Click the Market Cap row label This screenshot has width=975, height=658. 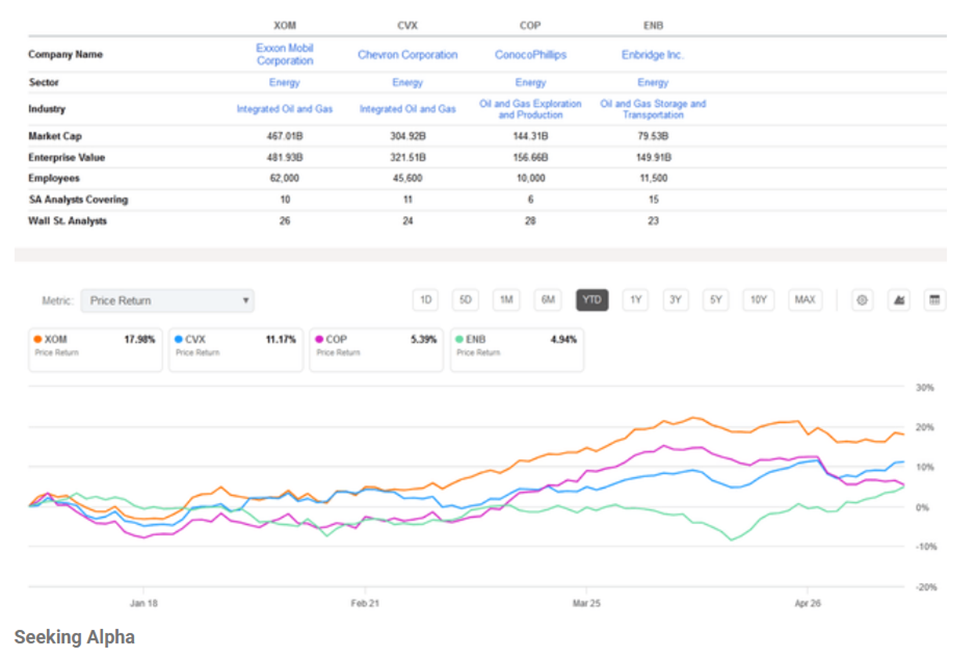(55, 136)
